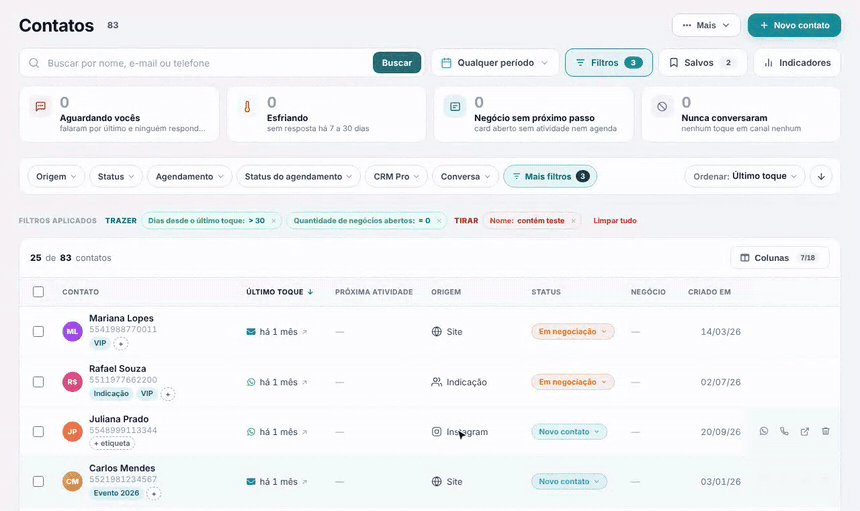
Task: Sort by Último toque column header
Action: point(279,292)
